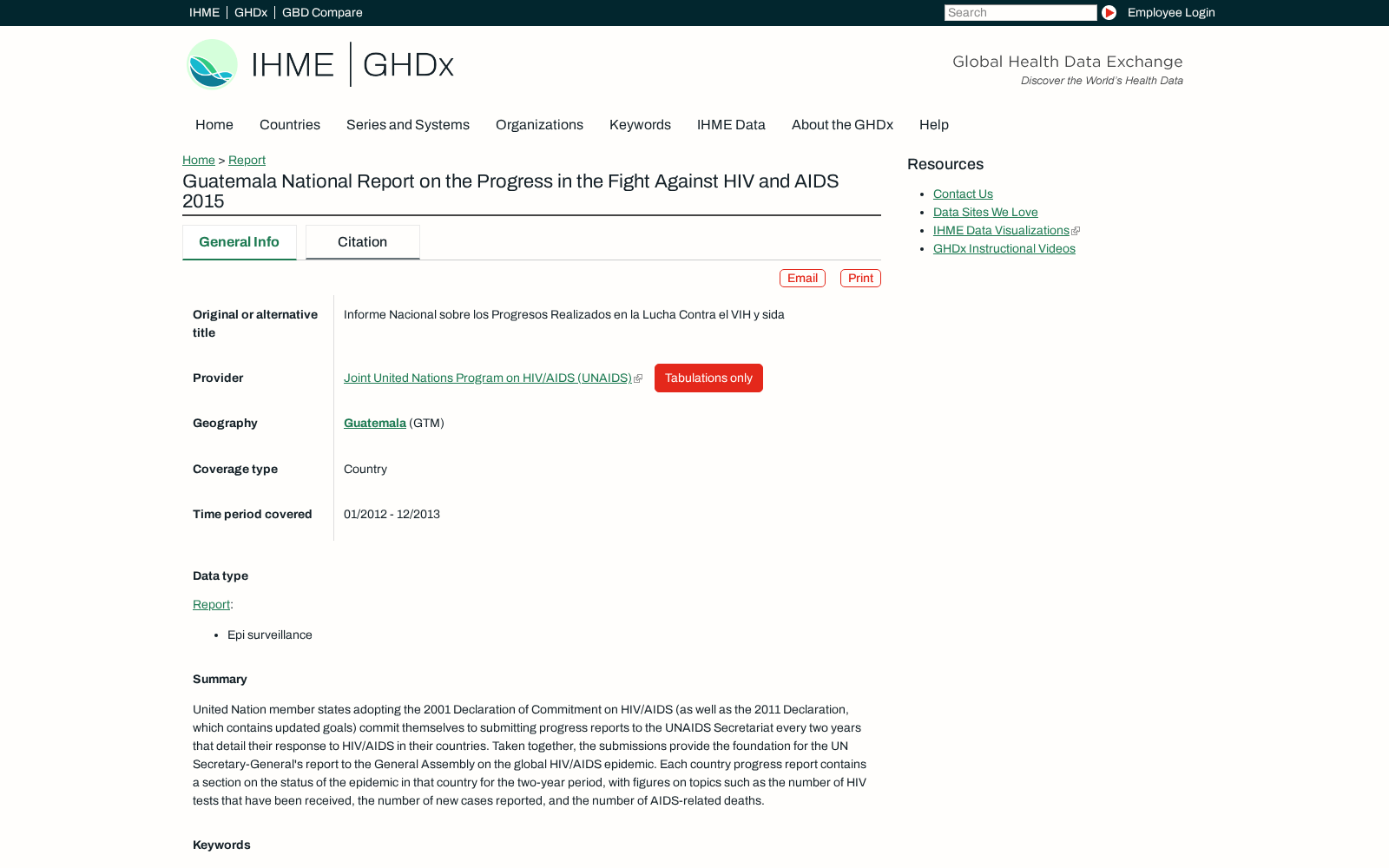Open the Contact Us resource link
The height and width of the screenshot is (868, 1389).
[x=963, y=194]
